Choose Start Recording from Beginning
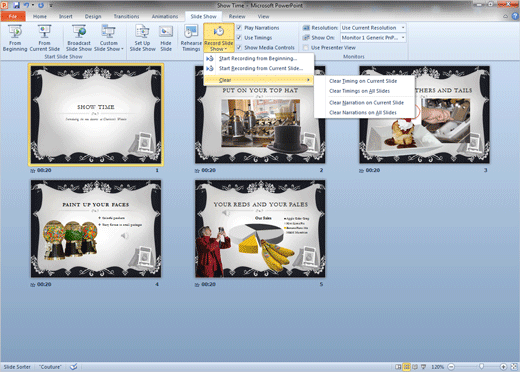 259,58
